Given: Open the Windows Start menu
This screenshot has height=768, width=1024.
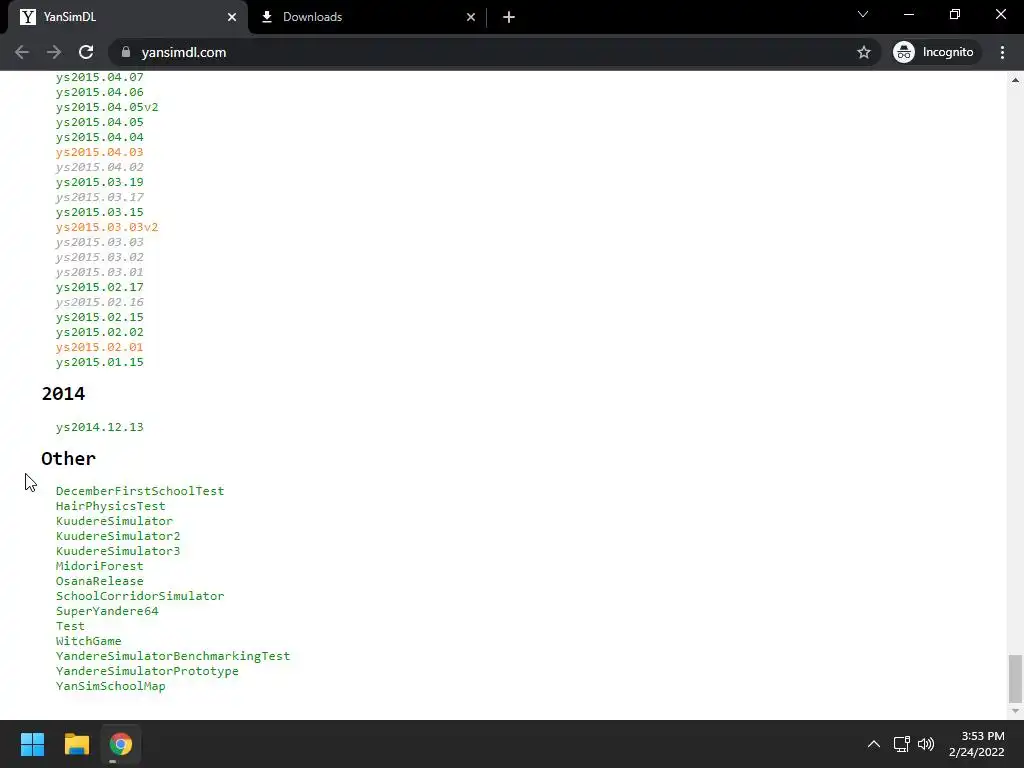Looking at the screenshot, I should 32,744.
